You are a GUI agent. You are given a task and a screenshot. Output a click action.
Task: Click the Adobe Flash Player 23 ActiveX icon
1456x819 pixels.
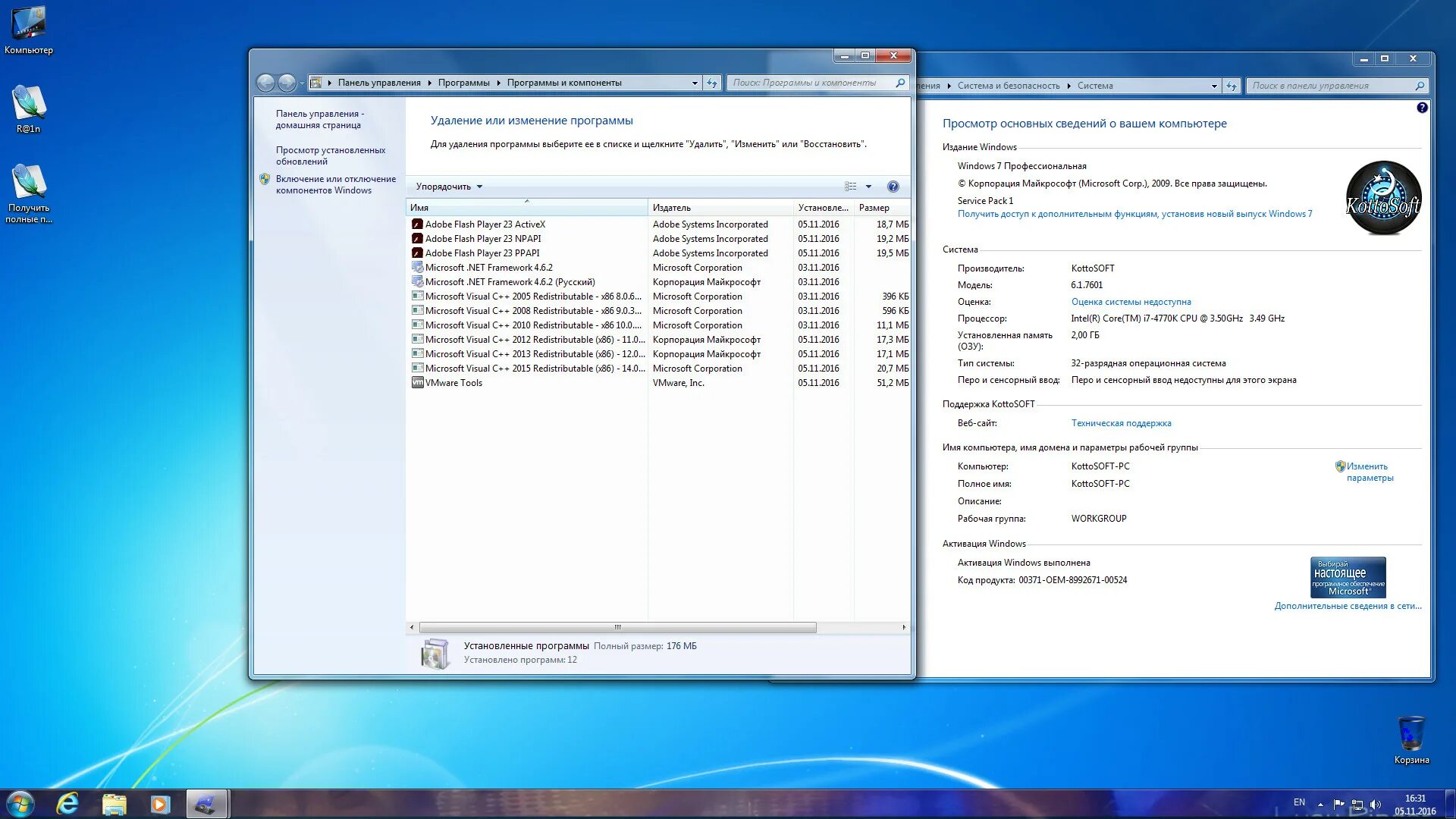[x=417, y=224]
